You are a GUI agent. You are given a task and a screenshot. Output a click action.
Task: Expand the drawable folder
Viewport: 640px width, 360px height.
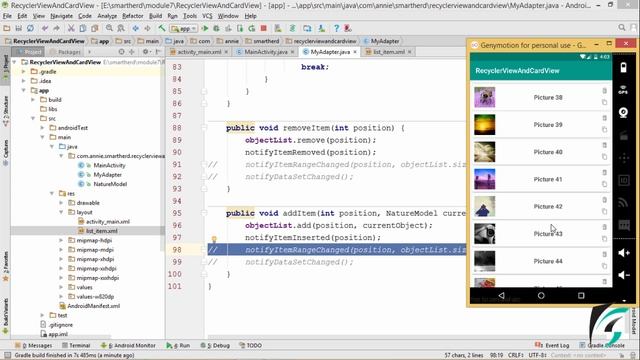pos(61,203)
